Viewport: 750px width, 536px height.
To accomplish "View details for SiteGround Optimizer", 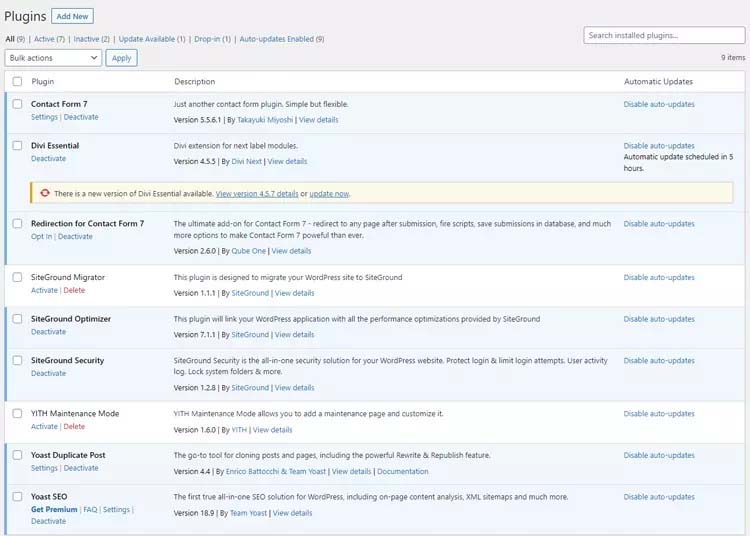I will click(294, 335).
